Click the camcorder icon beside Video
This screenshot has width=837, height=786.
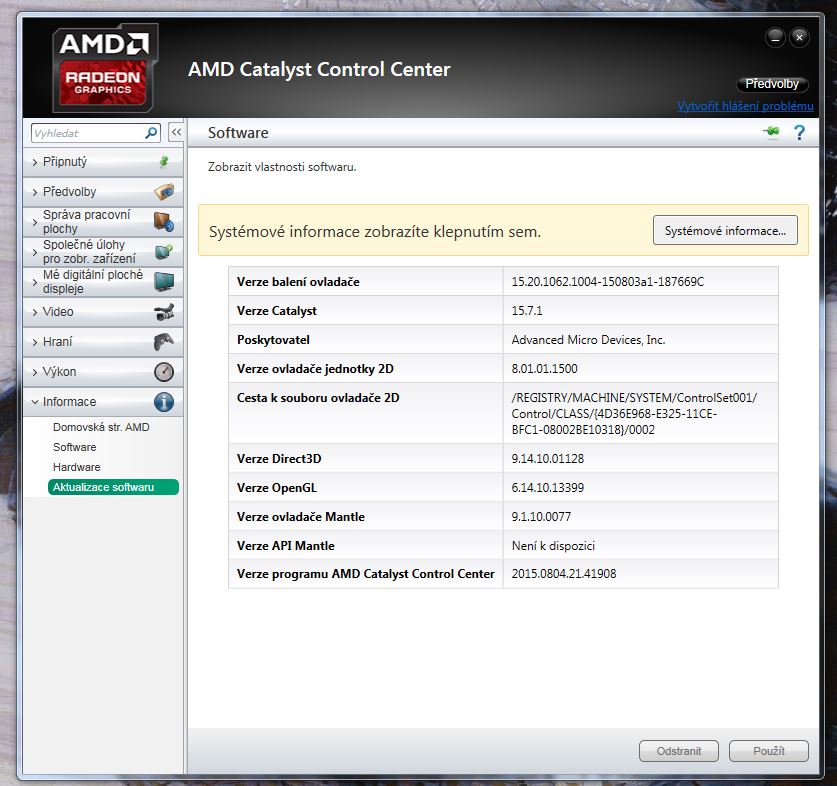pos(164,312)
